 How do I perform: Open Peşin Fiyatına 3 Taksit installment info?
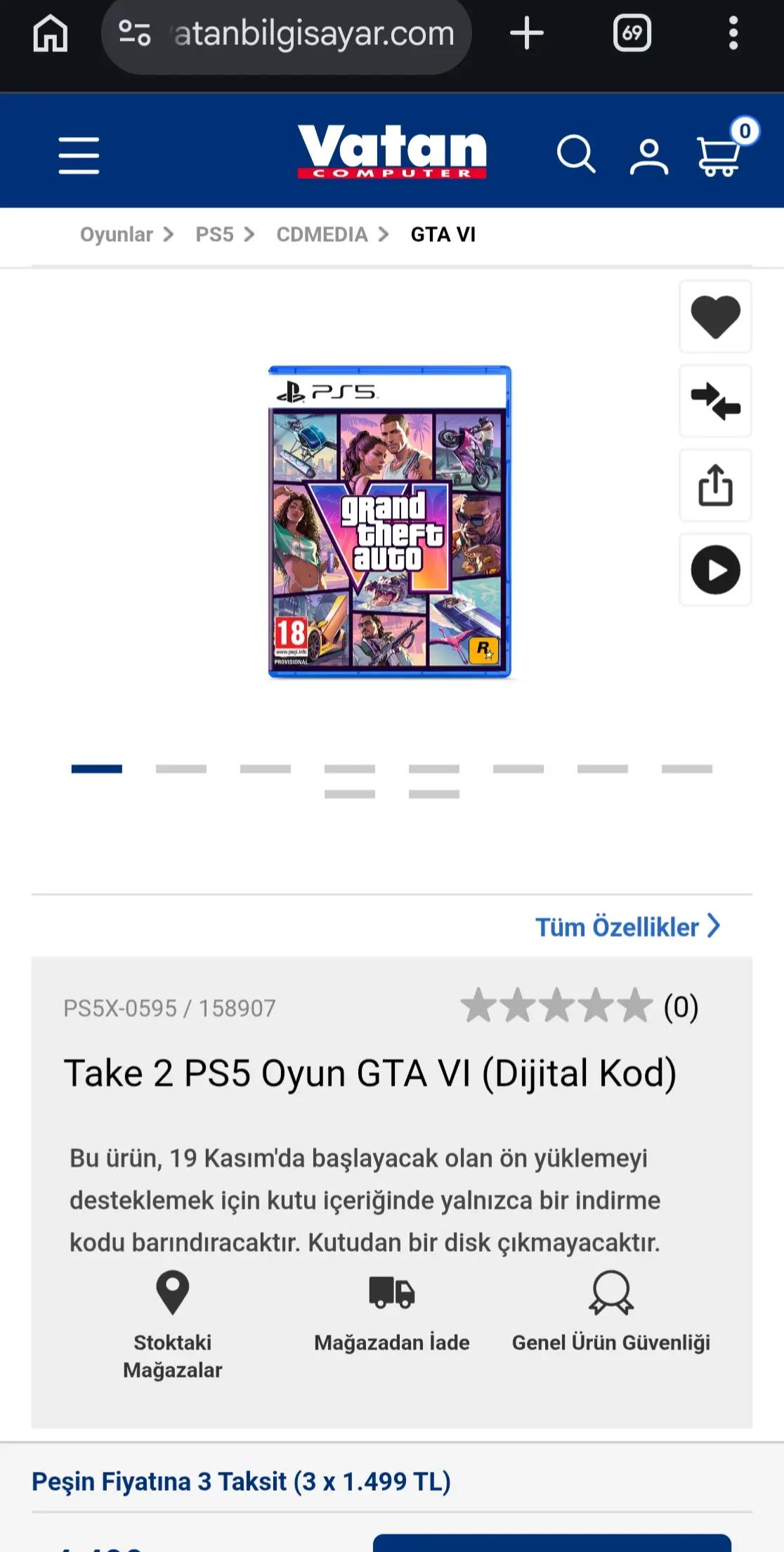[x=241, y=1481]
